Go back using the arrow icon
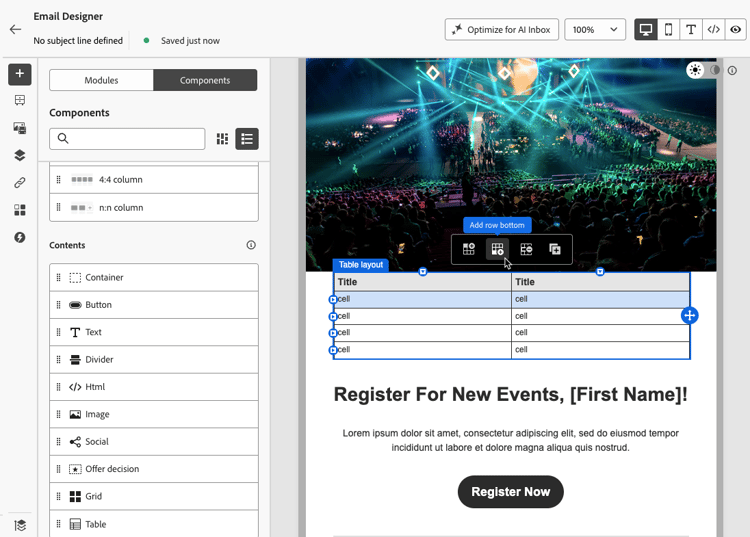Image resolution: width=750 pixels, height=537 pixels. 15,30
